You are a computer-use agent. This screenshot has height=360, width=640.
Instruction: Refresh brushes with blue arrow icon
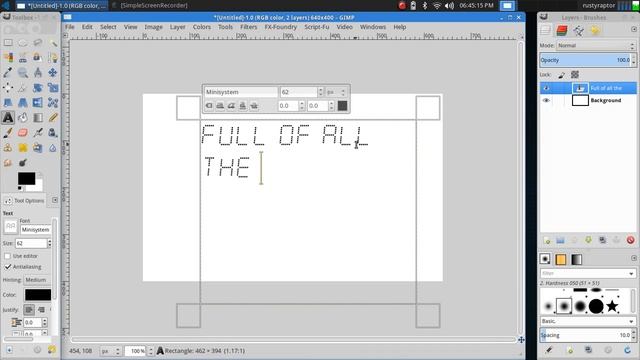coord(627,350)
